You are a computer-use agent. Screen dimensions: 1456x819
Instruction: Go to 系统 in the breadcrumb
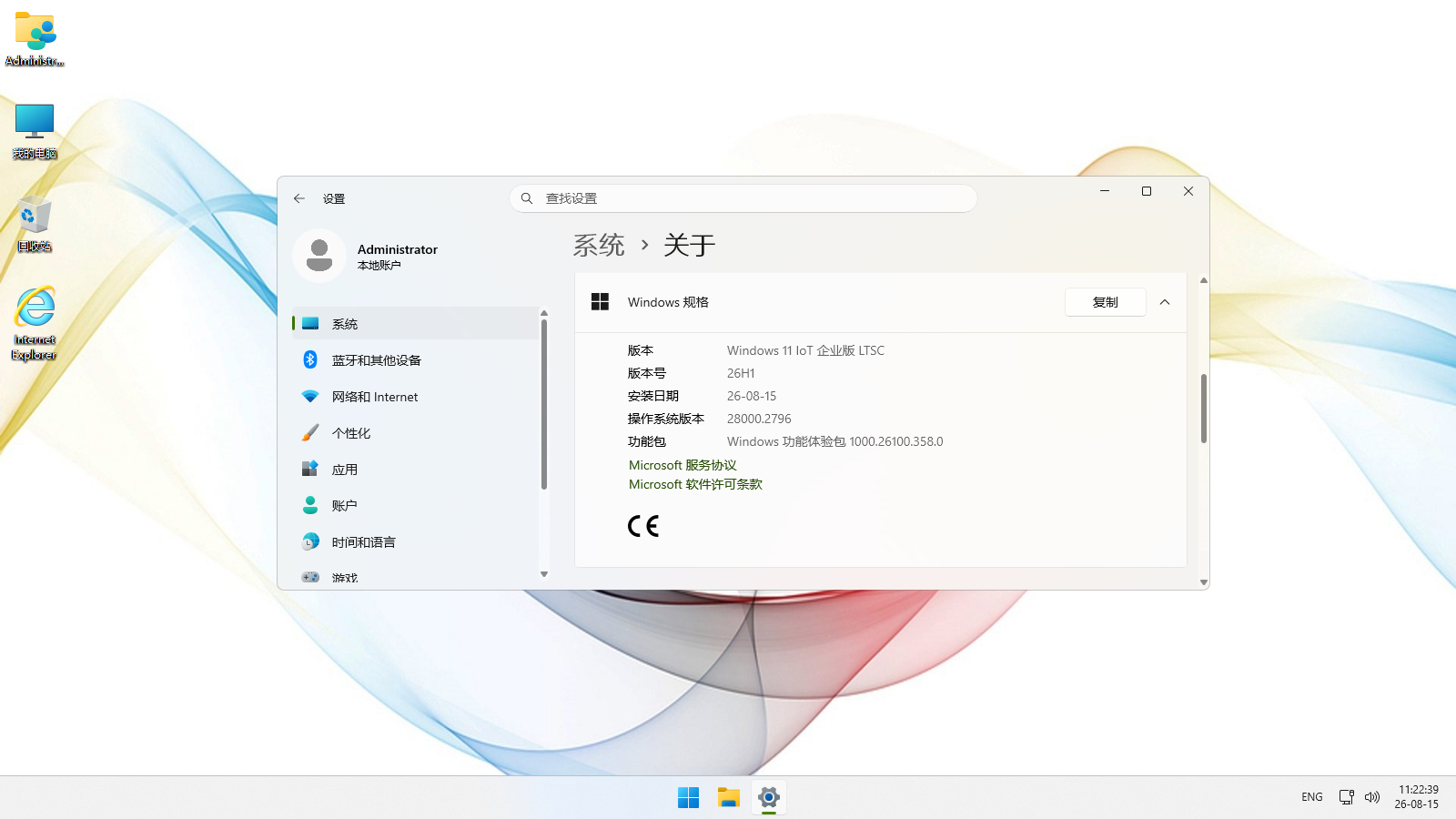[599, 245]
